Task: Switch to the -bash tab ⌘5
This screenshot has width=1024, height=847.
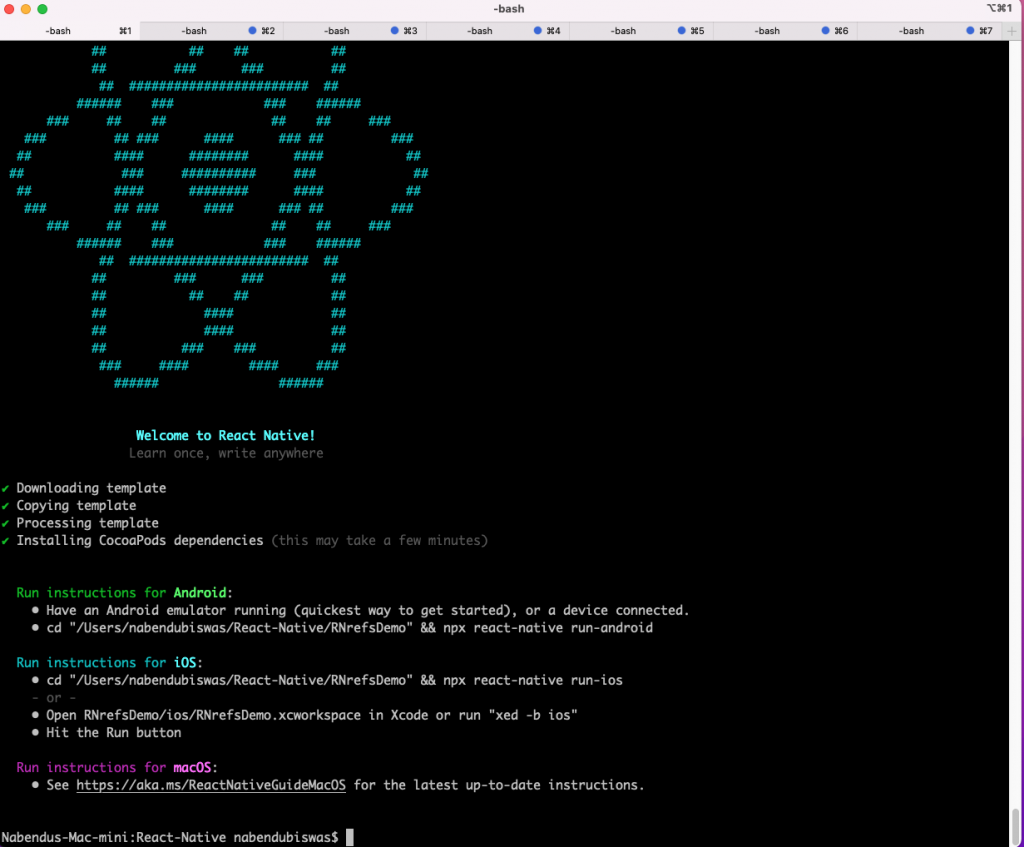Action: pos(641,31)
